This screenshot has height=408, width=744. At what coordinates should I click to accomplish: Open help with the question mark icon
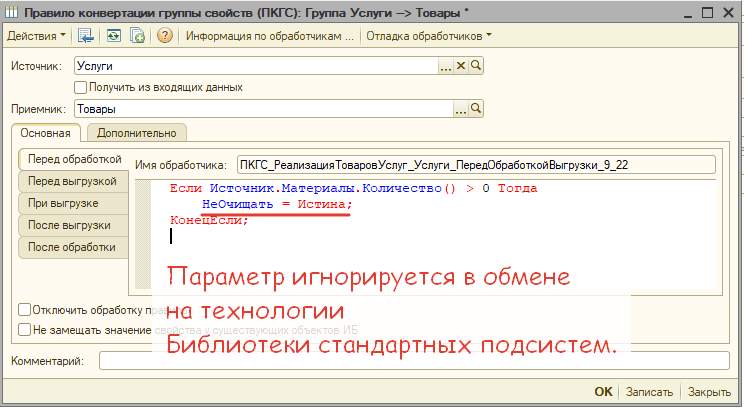point(165,36)
